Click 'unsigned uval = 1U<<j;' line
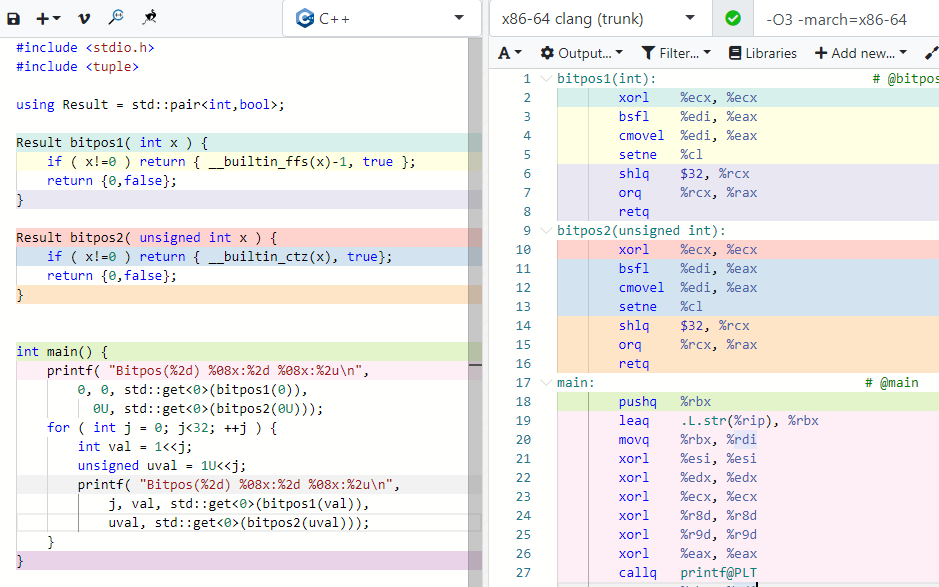The height and width of the screenshot is (587, 939). (x=162, y=466)
